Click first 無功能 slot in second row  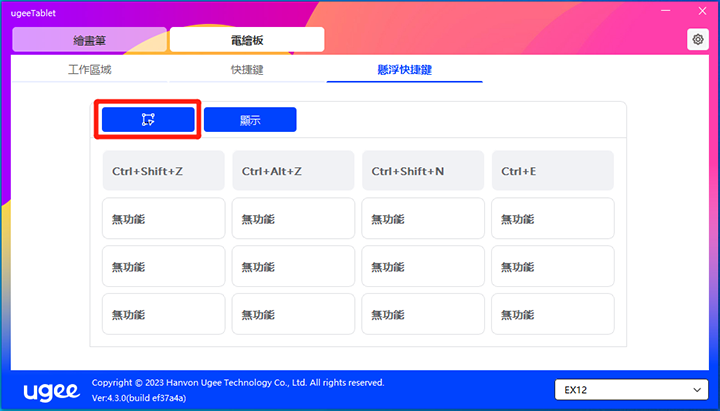[x=163, y=219]
